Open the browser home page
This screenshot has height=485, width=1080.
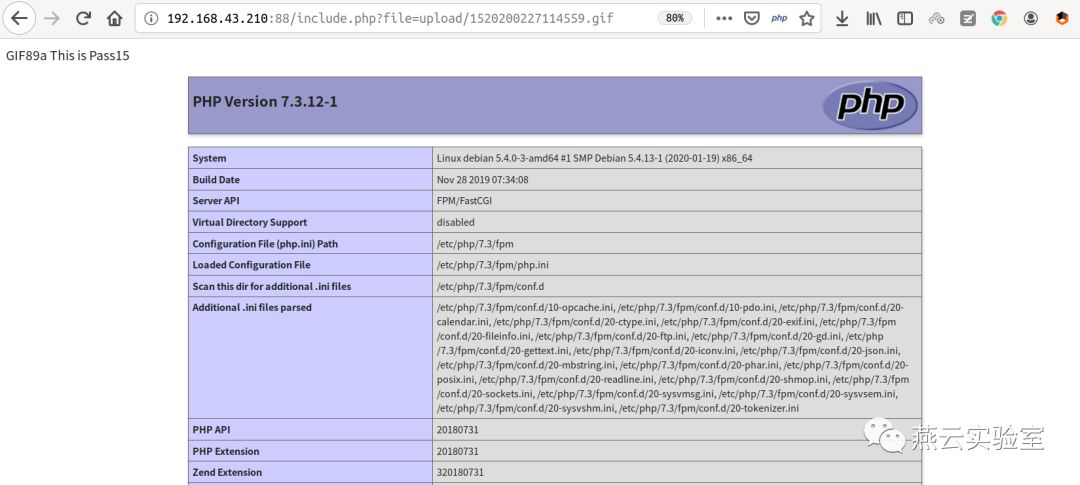click(115, 19)
